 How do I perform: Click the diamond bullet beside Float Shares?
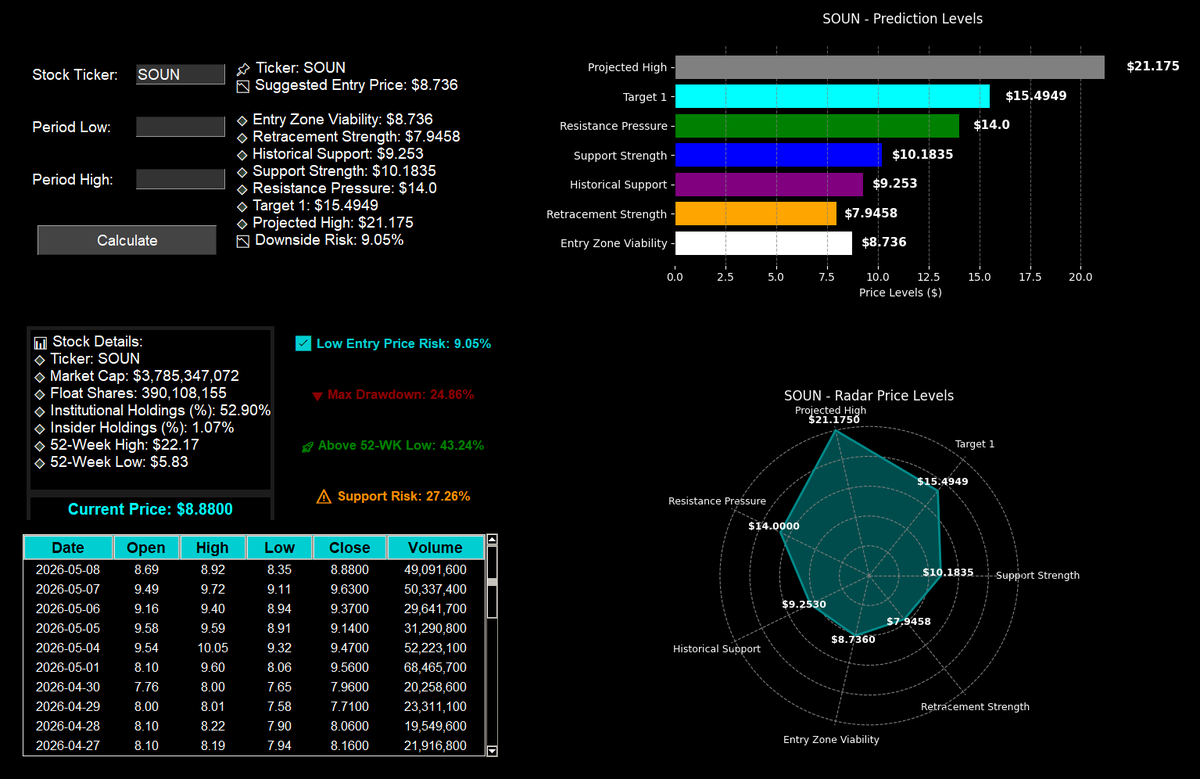40,394
